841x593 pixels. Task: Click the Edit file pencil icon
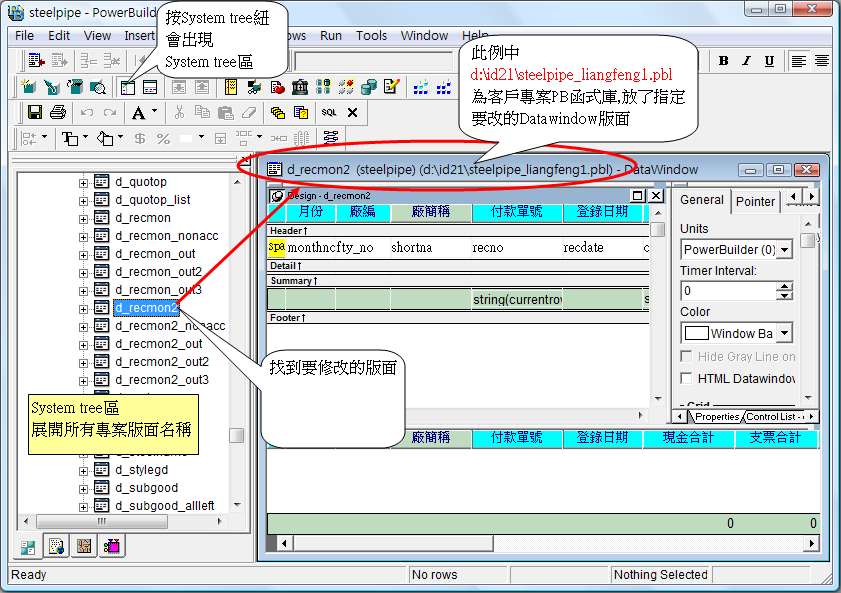[392, 87]
